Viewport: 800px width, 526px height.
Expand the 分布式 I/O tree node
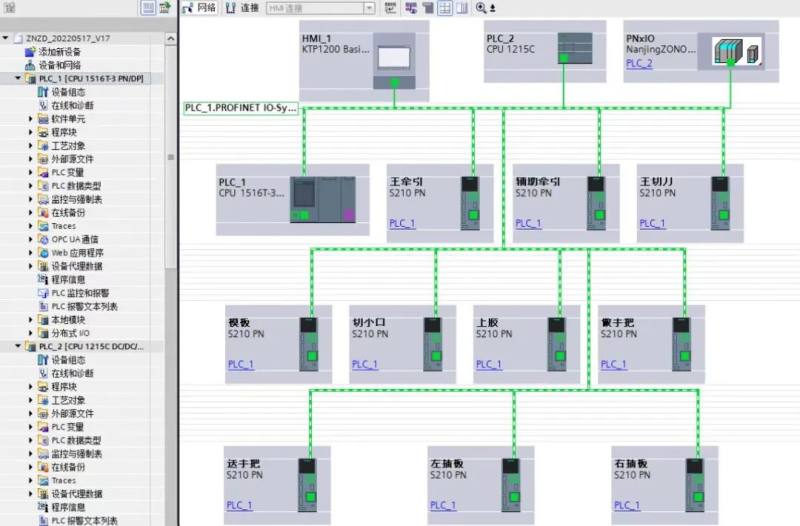tap(31, 333)
